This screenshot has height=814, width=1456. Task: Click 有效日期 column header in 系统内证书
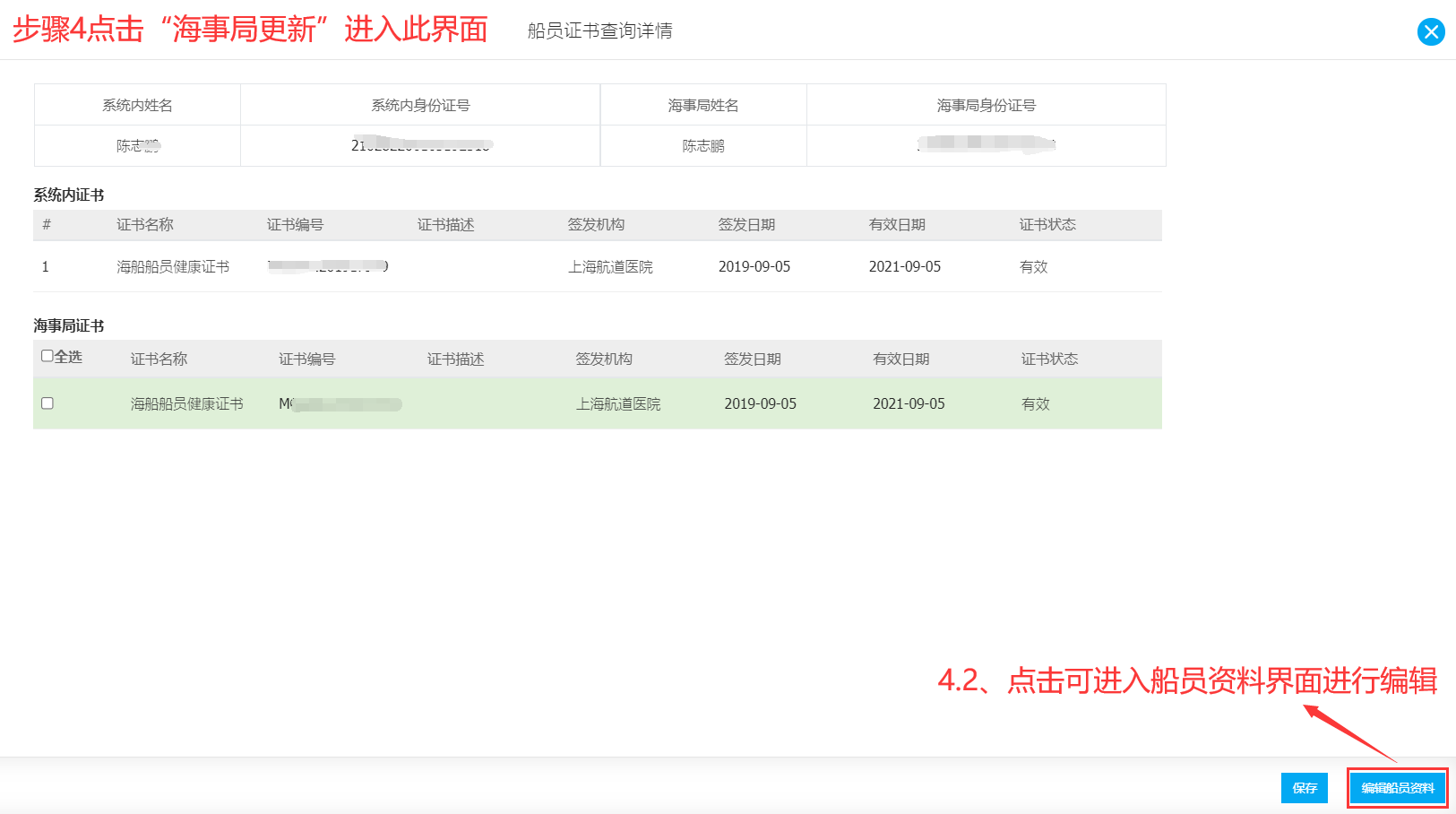pos(898,224)
